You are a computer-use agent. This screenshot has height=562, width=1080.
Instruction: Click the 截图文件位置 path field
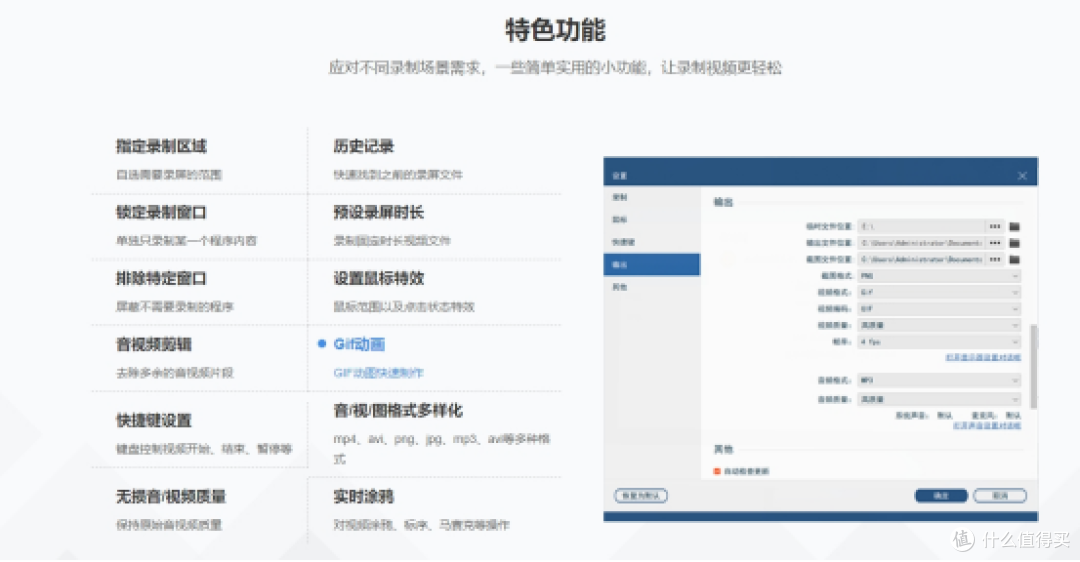tap(922, 260)
